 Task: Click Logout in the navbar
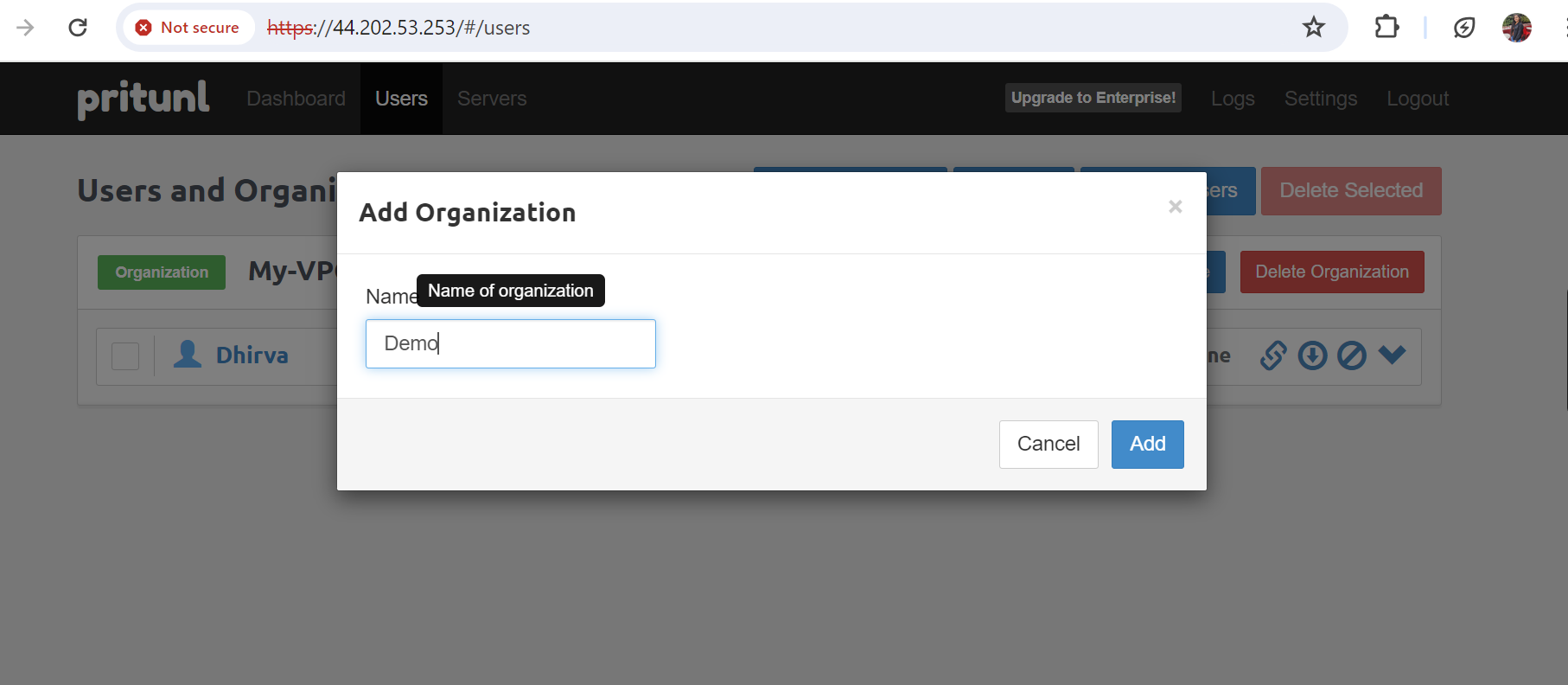point(1418,99)
